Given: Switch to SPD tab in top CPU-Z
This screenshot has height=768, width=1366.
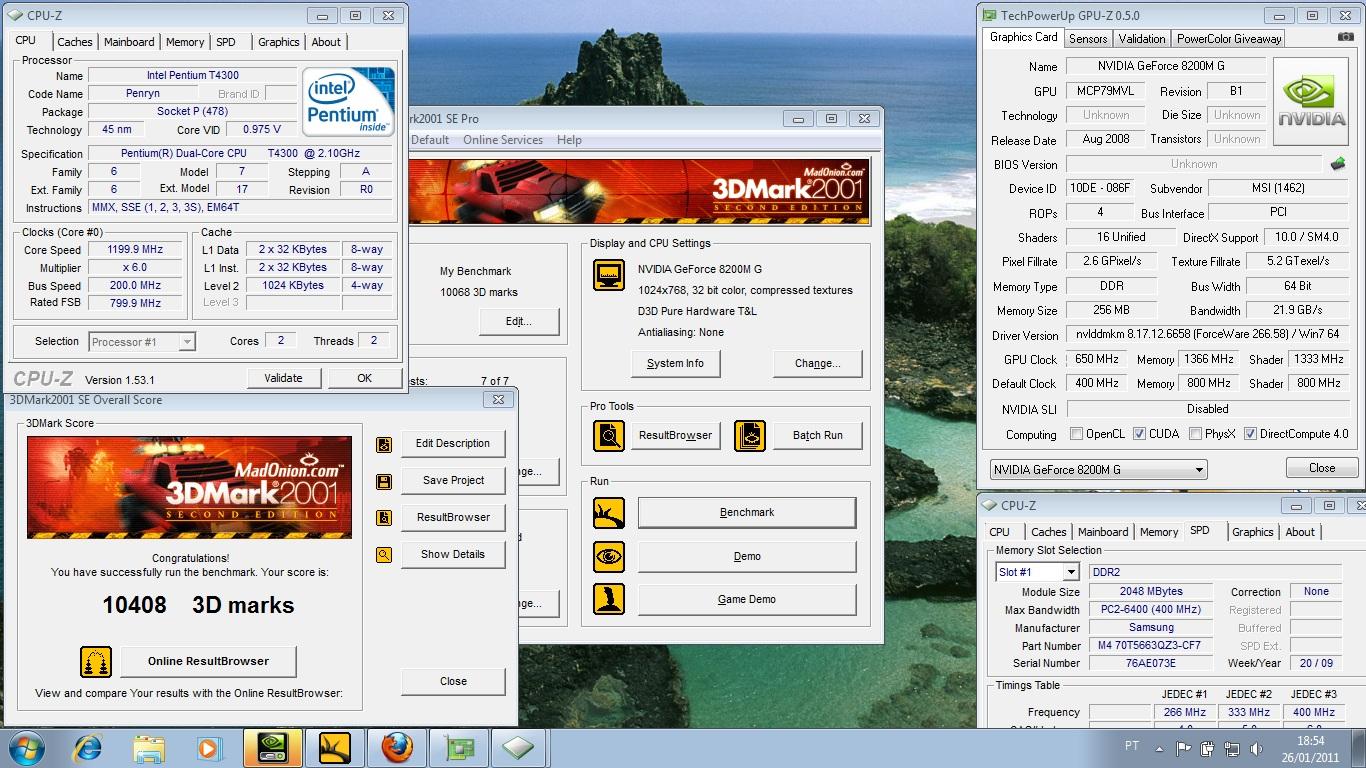Looking at the screenshot, I should 226,42.
